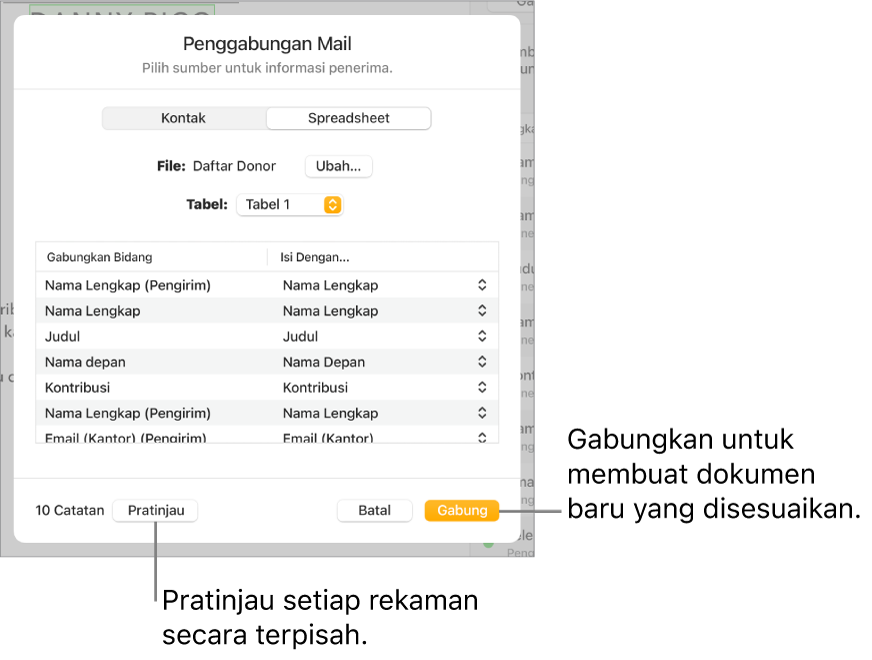The width and height of the screenshot is (872, 660).
Task: Select the Judul merge field name
Action: [x=62, y=336]
